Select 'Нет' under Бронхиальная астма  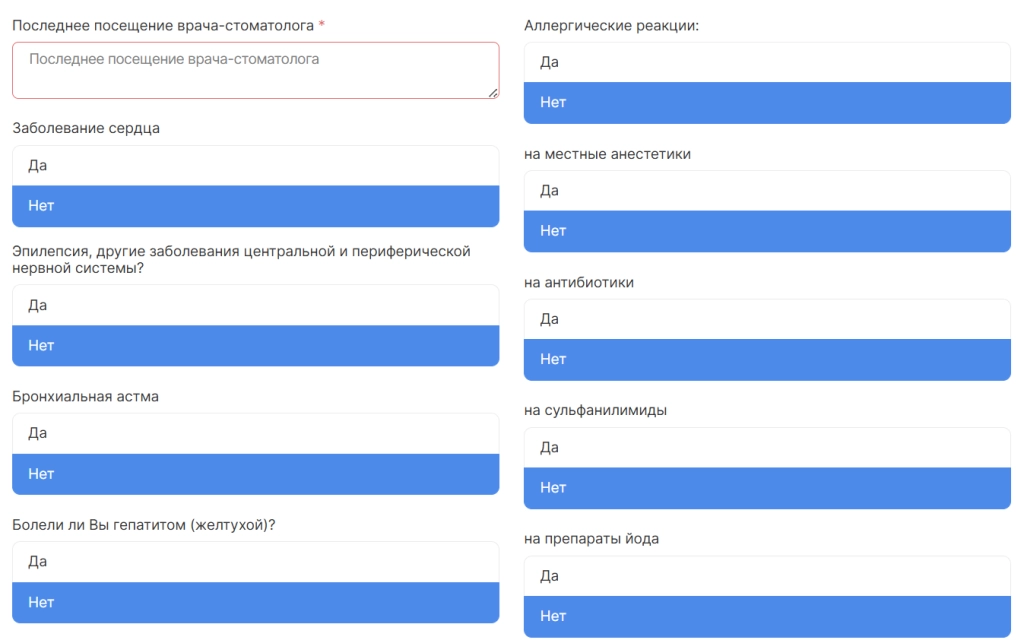coord(255,474)
